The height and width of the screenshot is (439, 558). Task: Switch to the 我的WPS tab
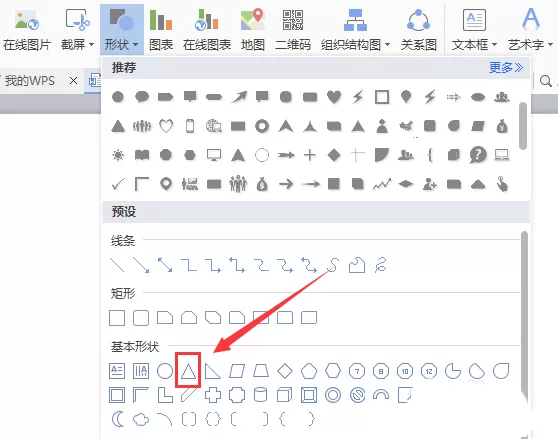(x=30, y=81)
